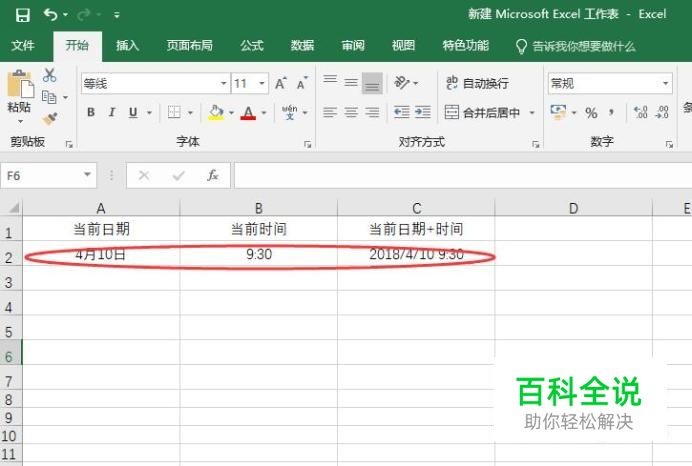Click the Percent Style icon
The width and height of the screenshot is (692, 466).
point(591,113)
